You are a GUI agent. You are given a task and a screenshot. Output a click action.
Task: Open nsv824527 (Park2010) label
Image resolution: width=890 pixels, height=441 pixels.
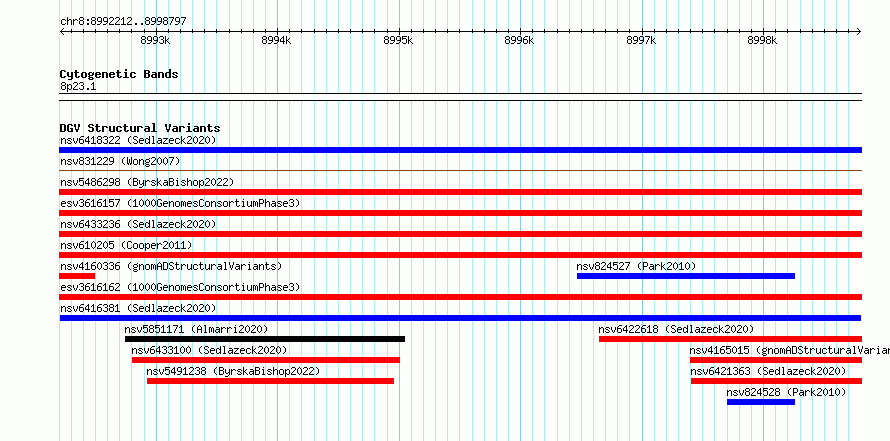pyautogui.click(x=636, y=266)
